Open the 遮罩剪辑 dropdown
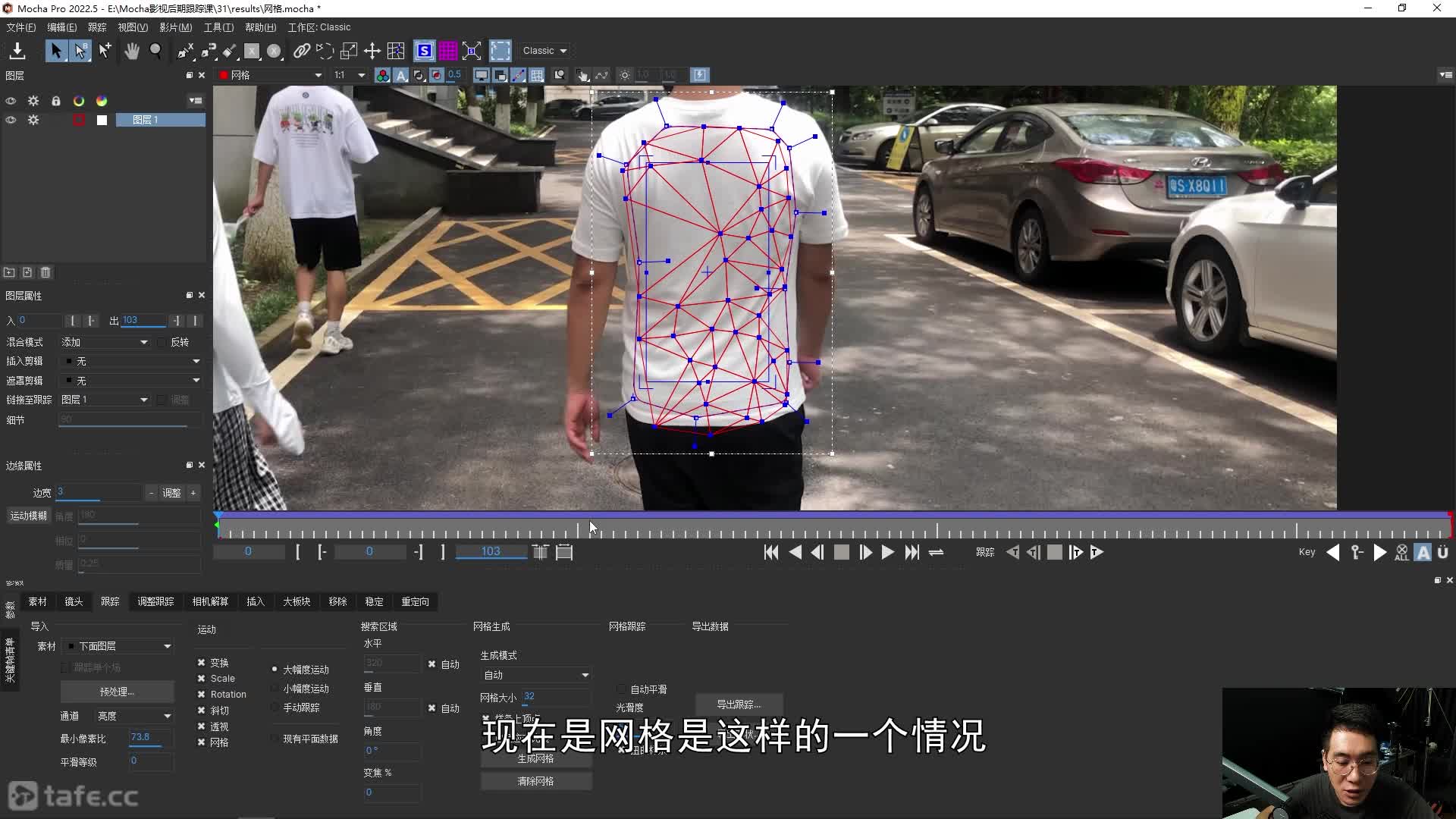 131,381
